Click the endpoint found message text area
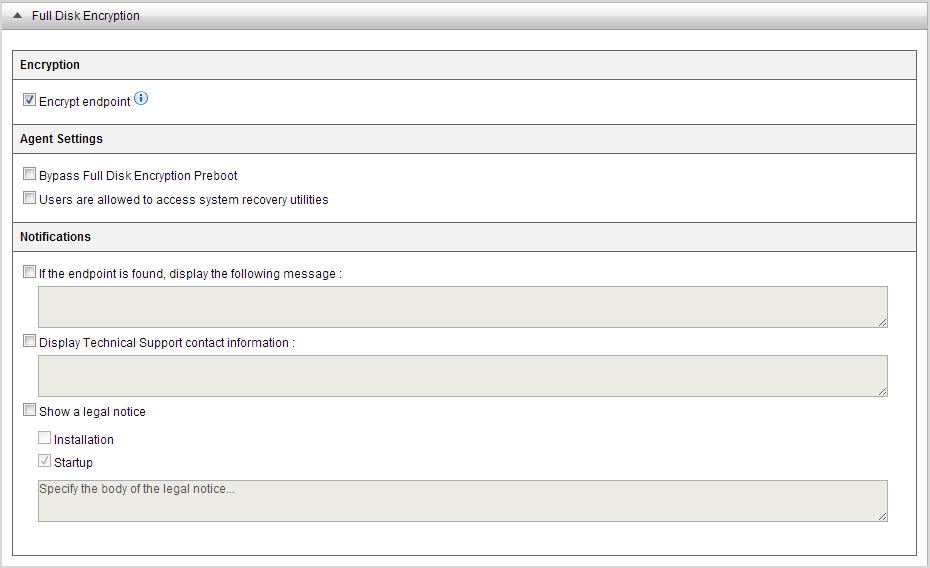The image size is (930, 568). pyautogui.click(x=462, y=307)
